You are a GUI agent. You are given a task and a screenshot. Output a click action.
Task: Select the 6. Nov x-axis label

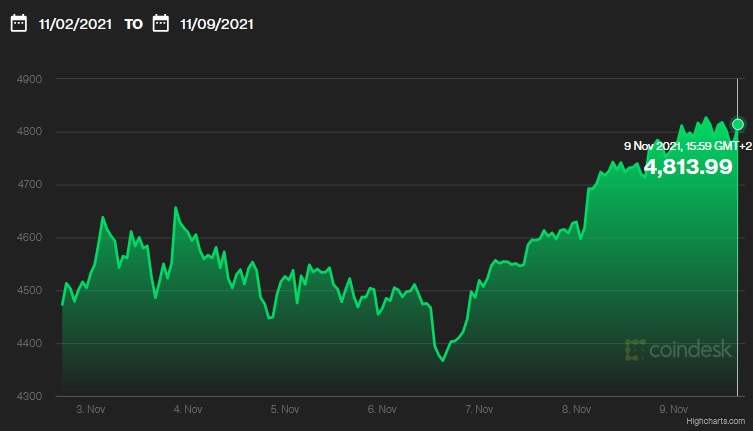pos(382,409)
